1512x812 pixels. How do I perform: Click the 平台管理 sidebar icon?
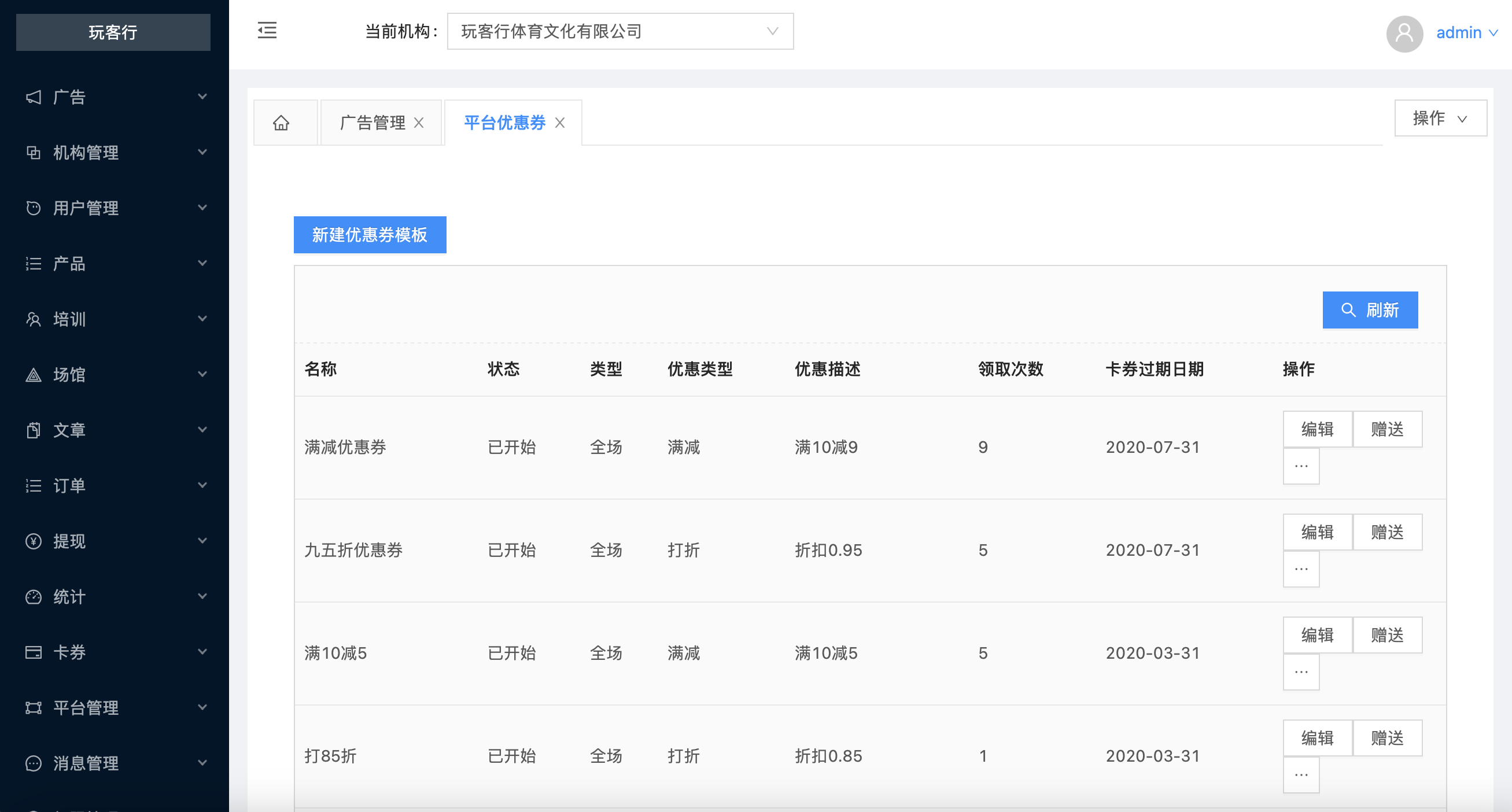pyautogui.click(x=34, y=707)
